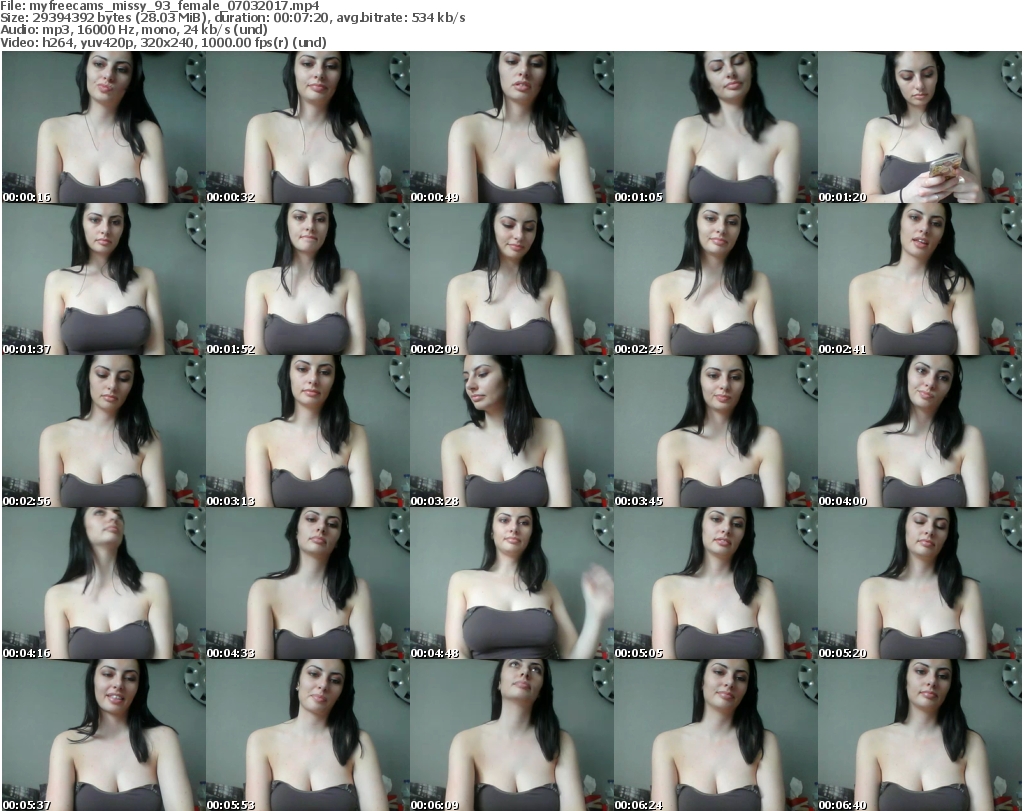Select the thumbnail stamped 00:00:49

tap(512, 127)
